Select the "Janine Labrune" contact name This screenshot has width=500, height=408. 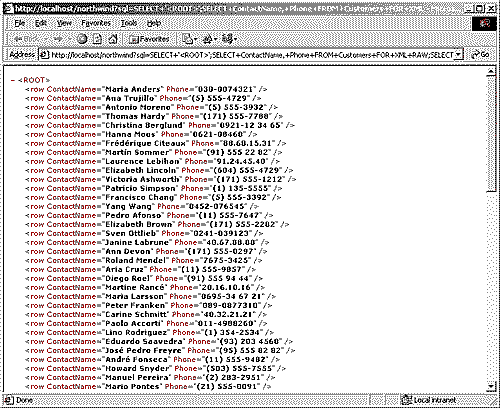[x=137, y=242]
